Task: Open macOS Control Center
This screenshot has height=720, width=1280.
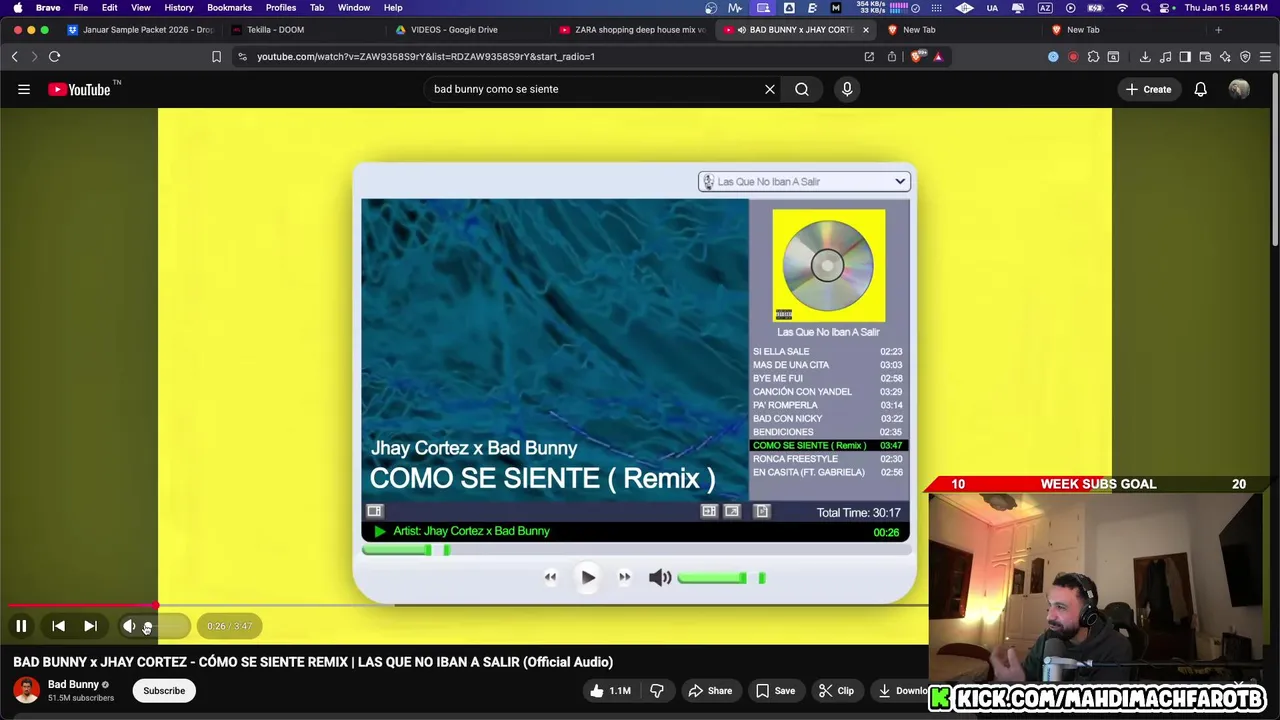Action: (1167, 8)
